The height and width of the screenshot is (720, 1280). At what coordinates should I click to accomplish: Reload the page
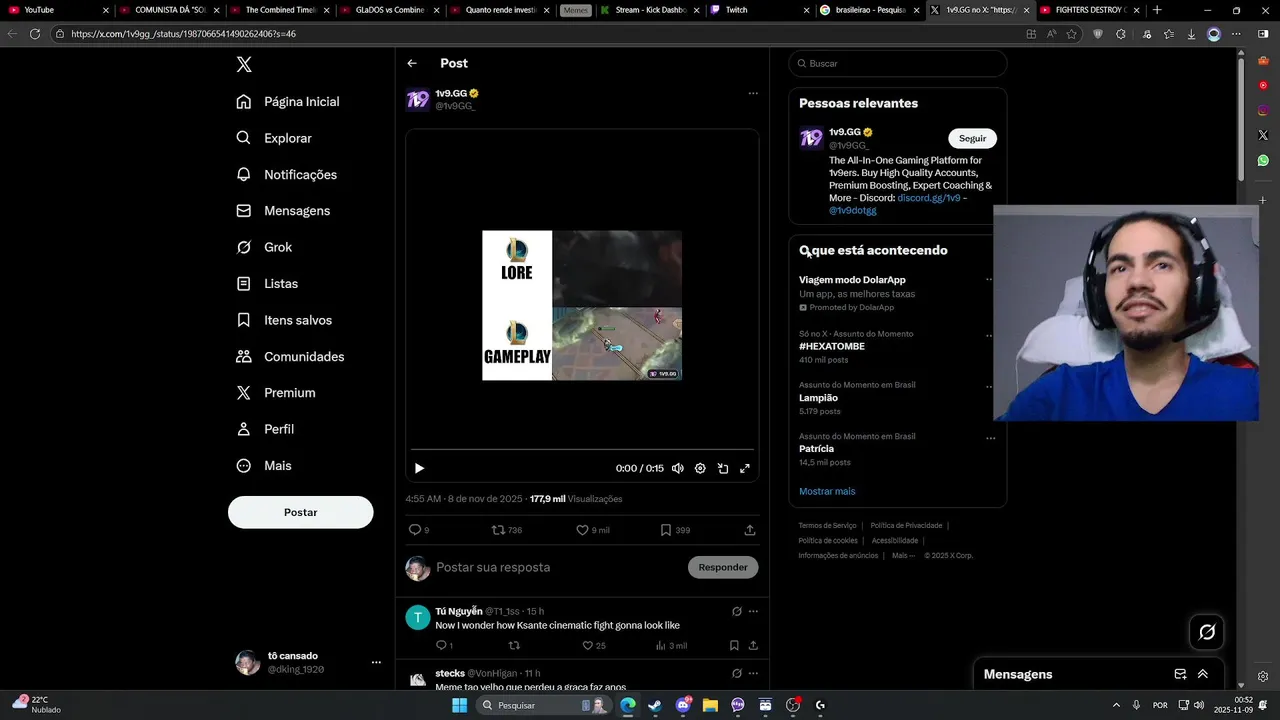[35, 34]
